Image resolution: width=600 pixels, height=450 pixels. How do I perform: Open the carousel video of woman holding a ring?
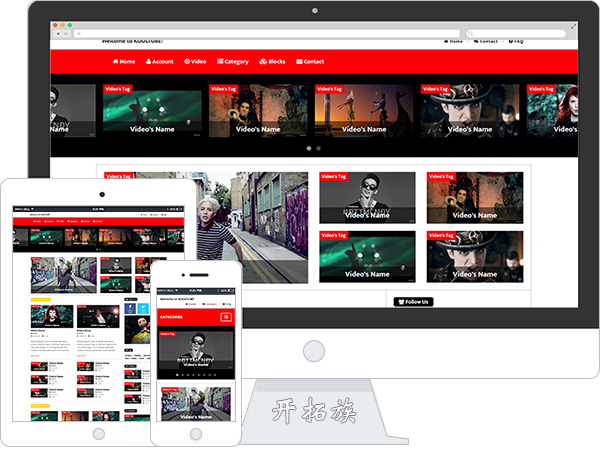tap(258, 111)
